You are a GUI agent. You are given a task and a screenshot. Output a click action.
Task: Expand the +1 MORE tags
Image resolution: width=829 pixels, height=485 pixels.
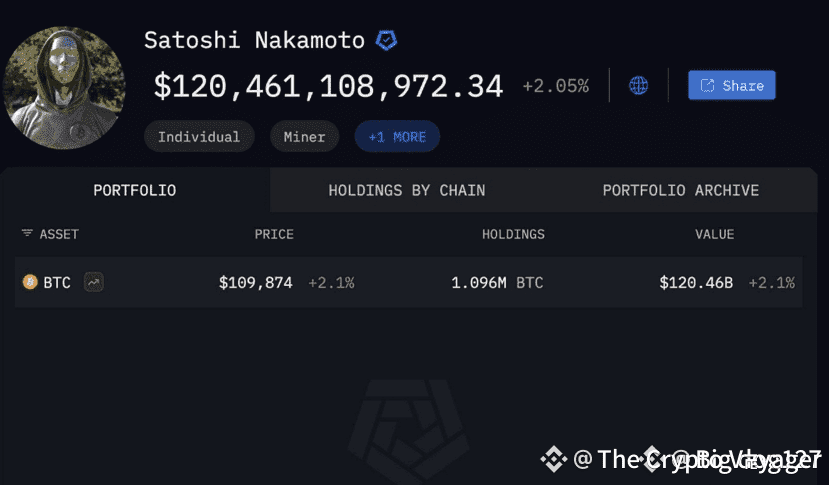[x=397, y=137]
